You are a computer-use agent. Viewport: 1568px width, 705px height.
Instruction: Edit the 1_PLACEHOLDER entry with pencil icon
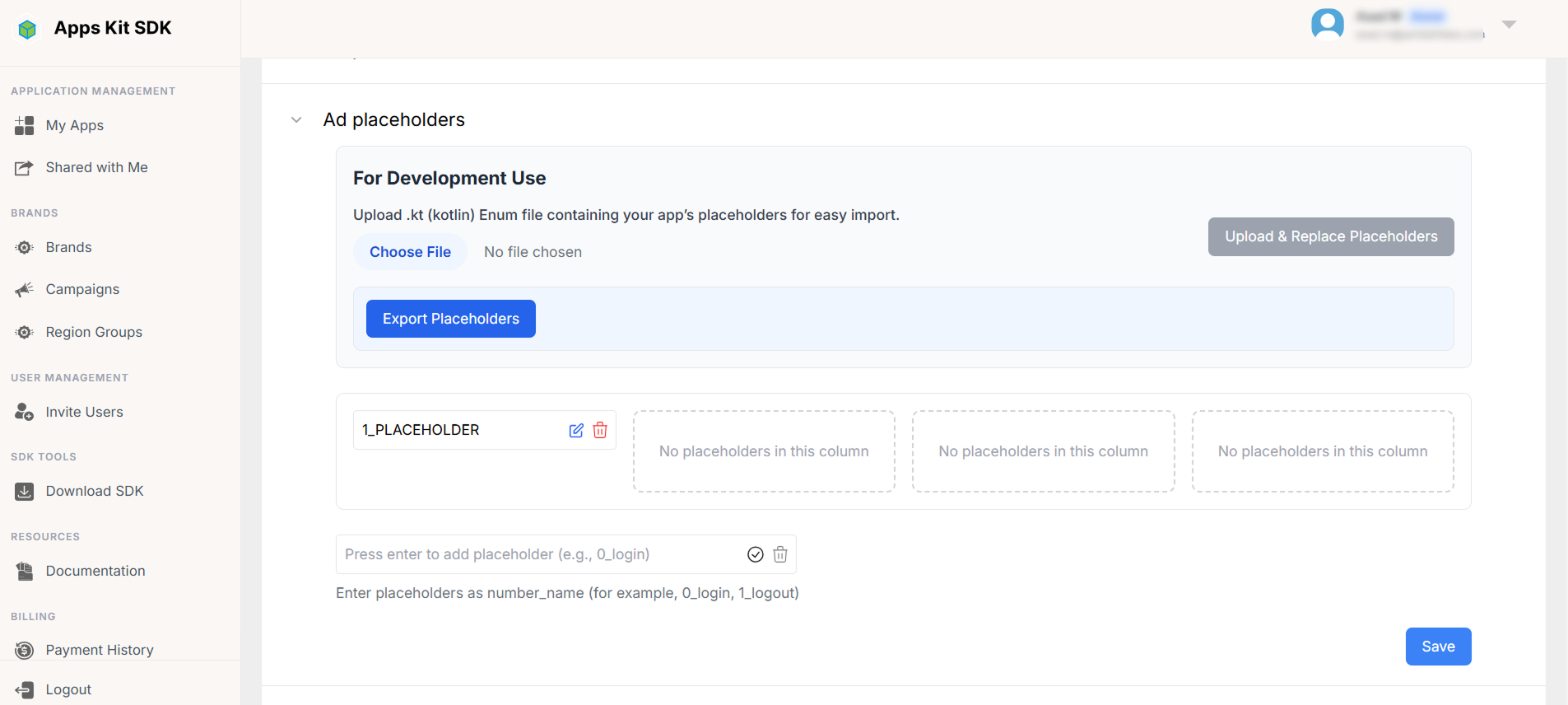(x=576, y=430)
